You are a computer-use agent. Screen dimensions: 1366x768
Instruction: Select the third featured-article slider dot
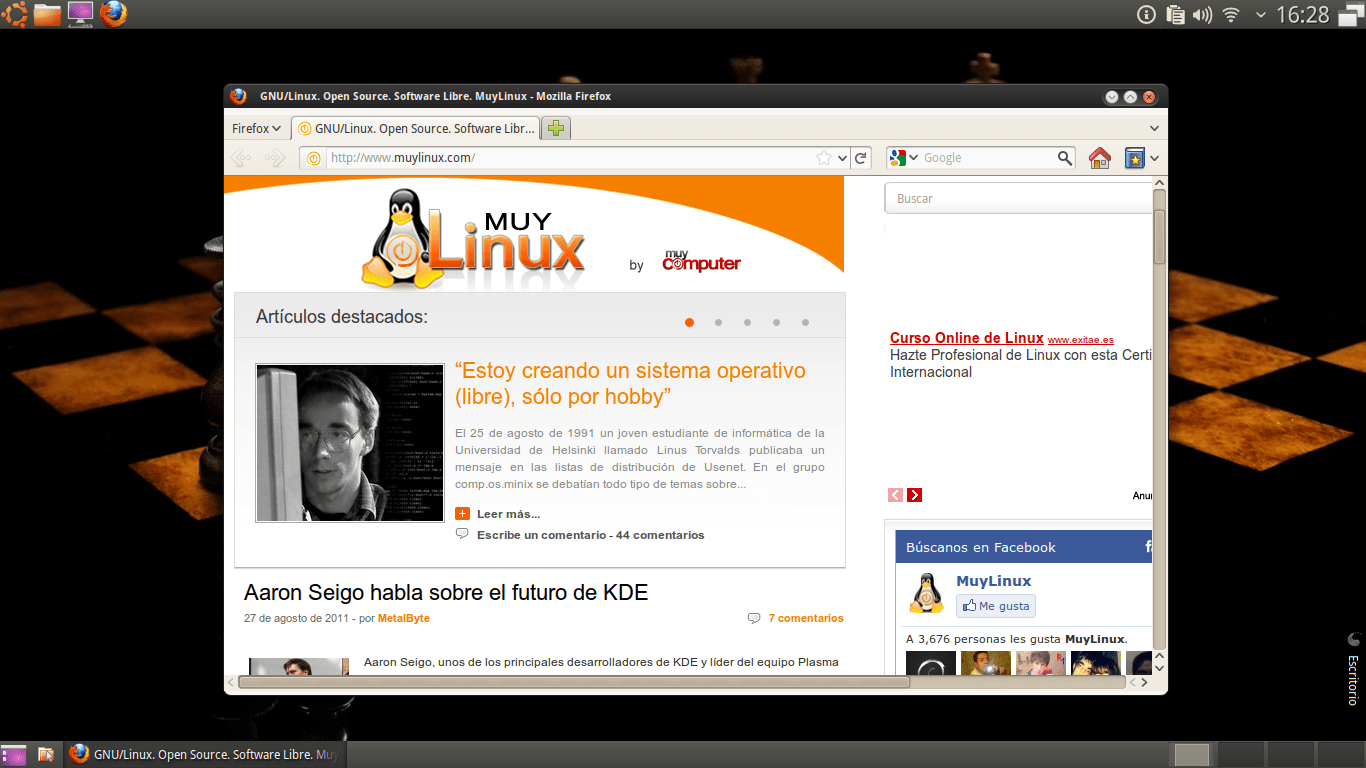pyautogui.click(x=747, y=322)
